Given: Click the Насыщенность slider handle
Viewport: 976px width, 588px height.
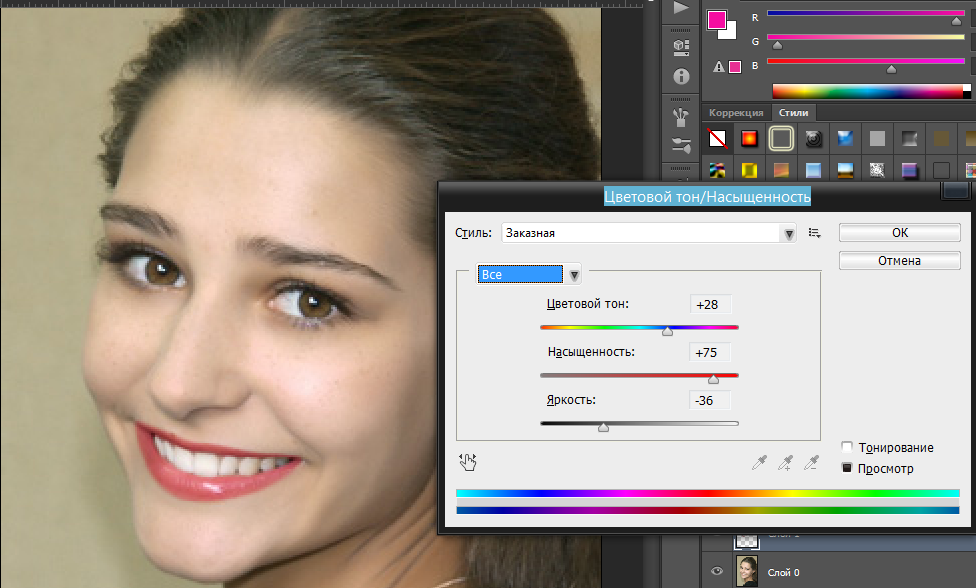Looking at the screenshot, I should tap(713, 379).
